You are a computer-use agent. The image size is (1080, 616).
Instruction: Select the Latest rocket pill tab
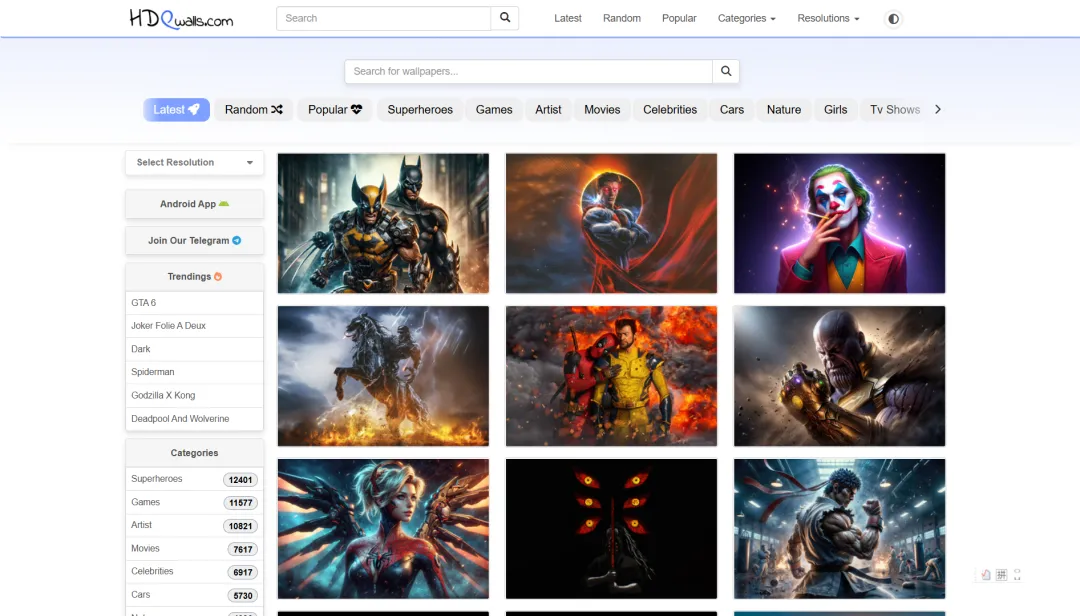click(x=176, y=110)
